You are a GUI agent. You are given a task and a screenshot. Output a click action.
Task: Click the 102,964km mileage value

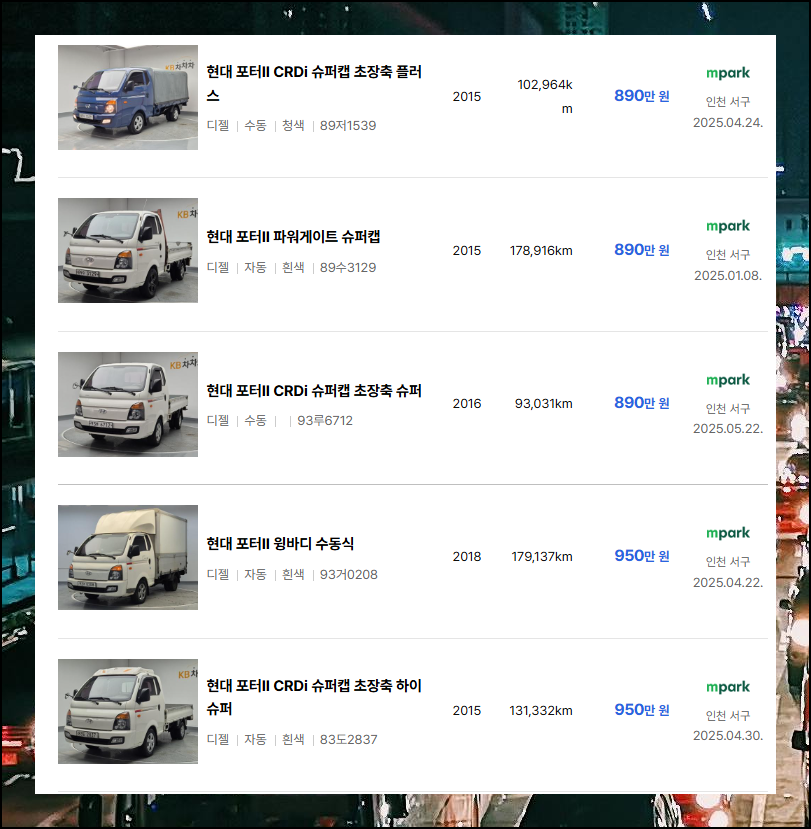(545, 96)
